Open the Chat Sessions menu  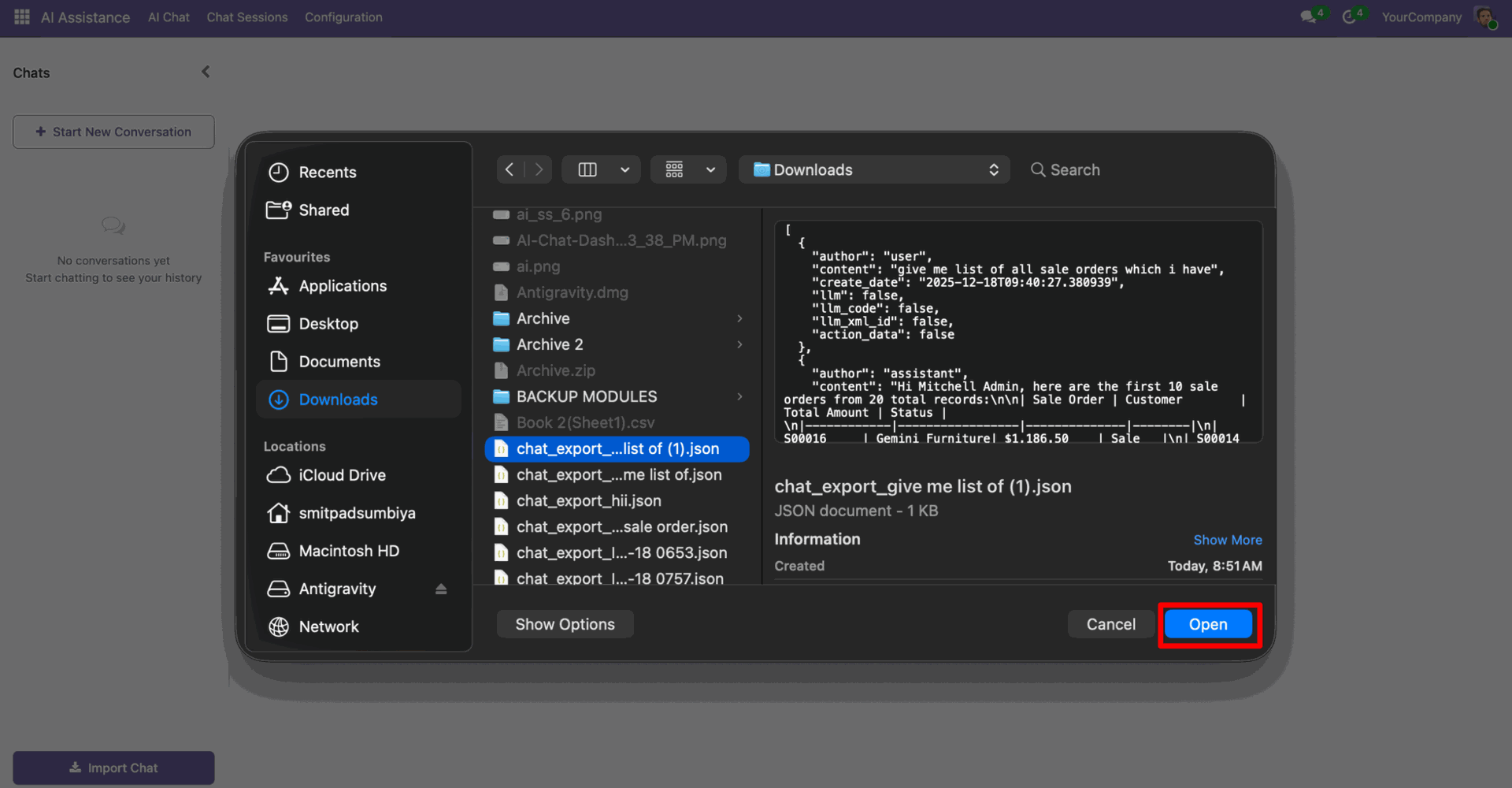coord(247,17)
